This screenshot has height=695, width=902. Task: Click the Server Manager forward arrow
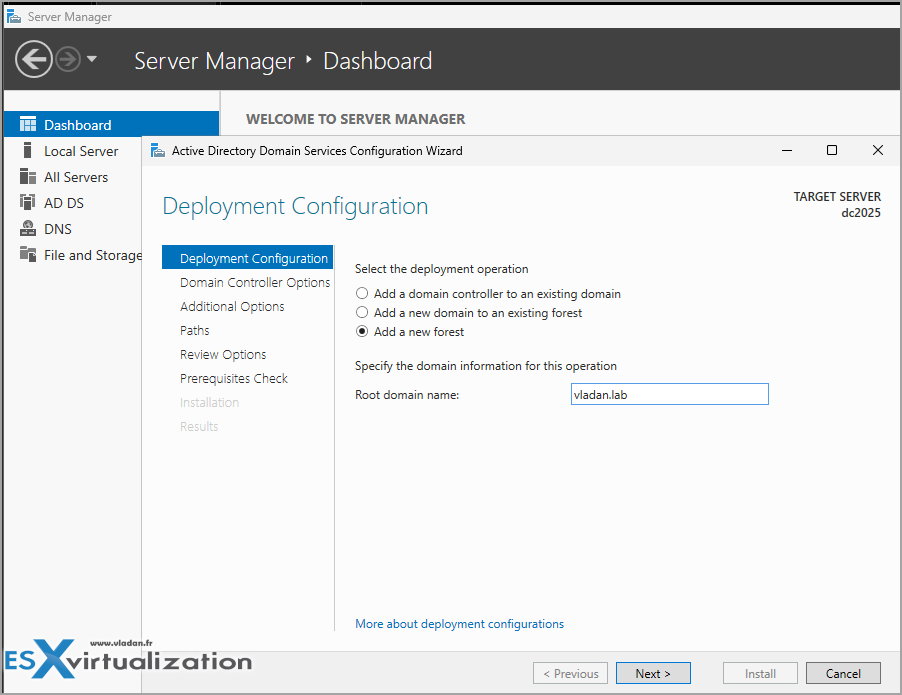click(68, 59)
